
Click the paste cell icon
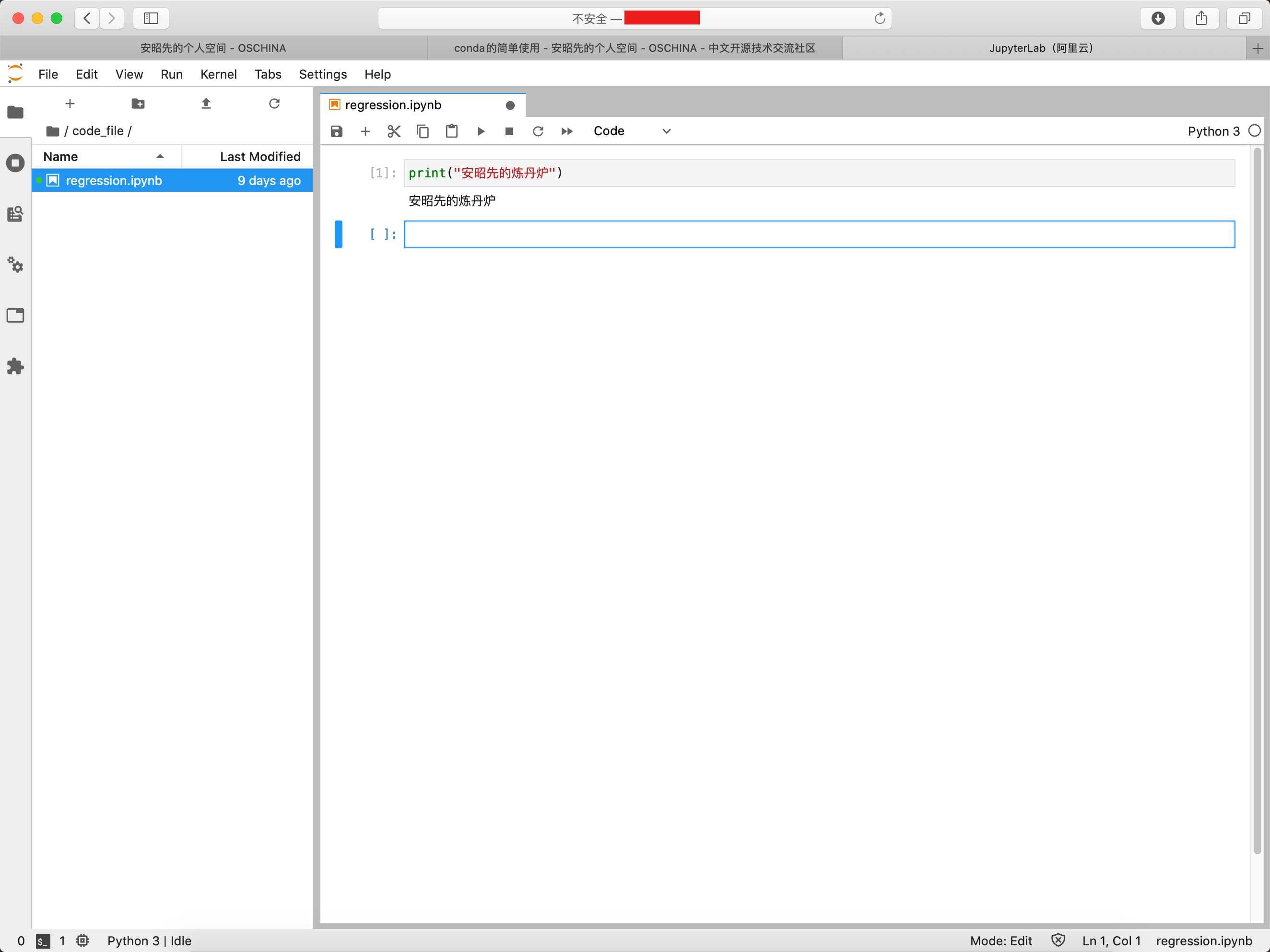click(452, 131)
